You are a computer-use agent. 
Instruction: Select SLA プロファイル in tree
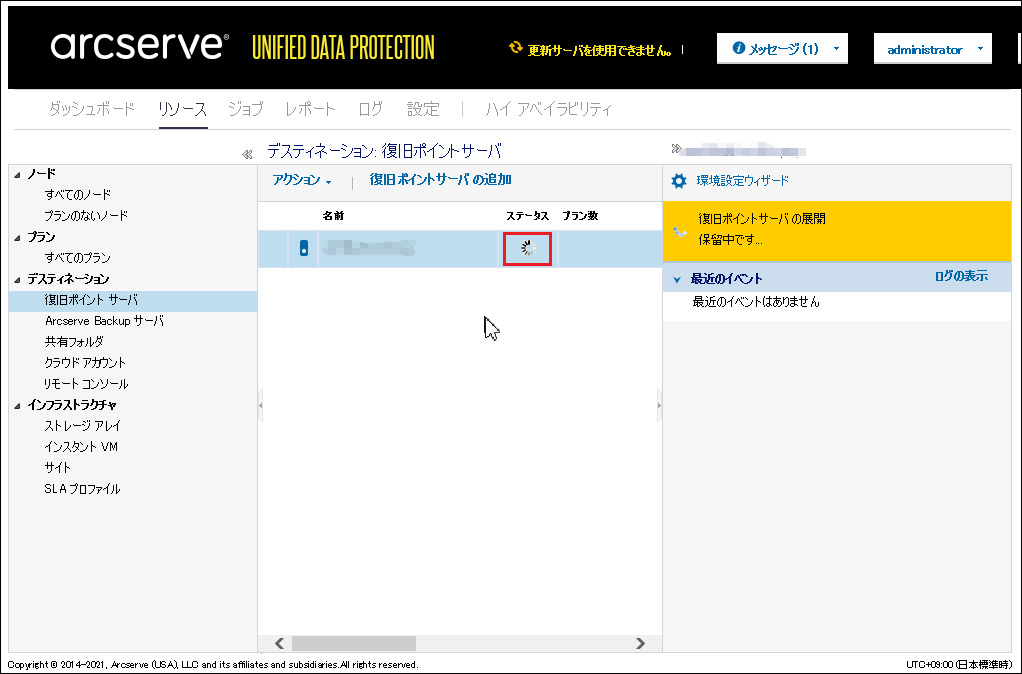pos(82,489)
